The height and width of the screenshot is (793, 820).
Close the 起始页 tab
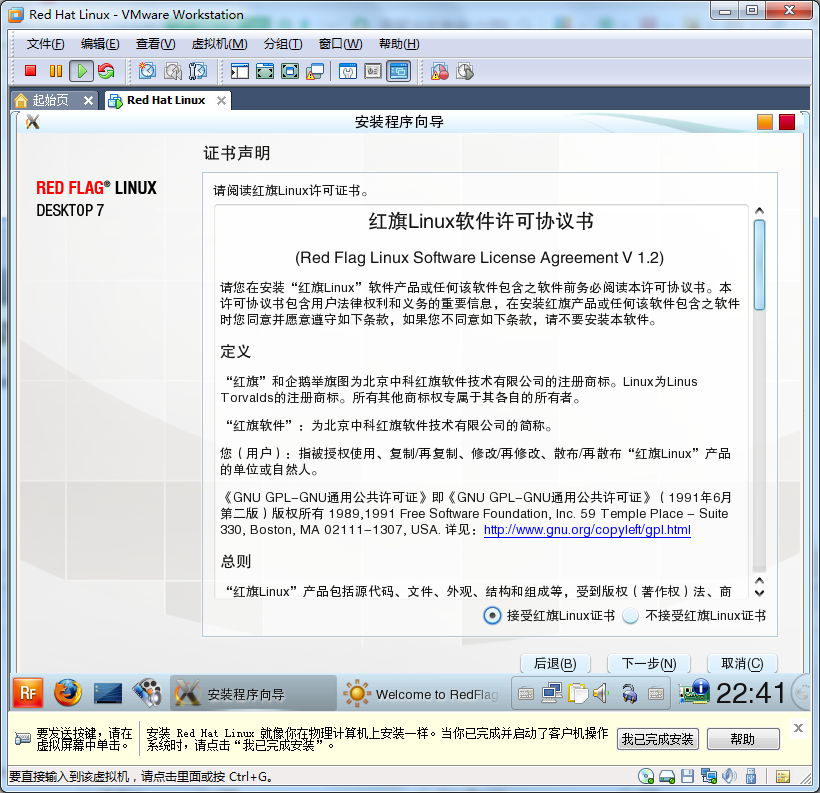[88, 100]
